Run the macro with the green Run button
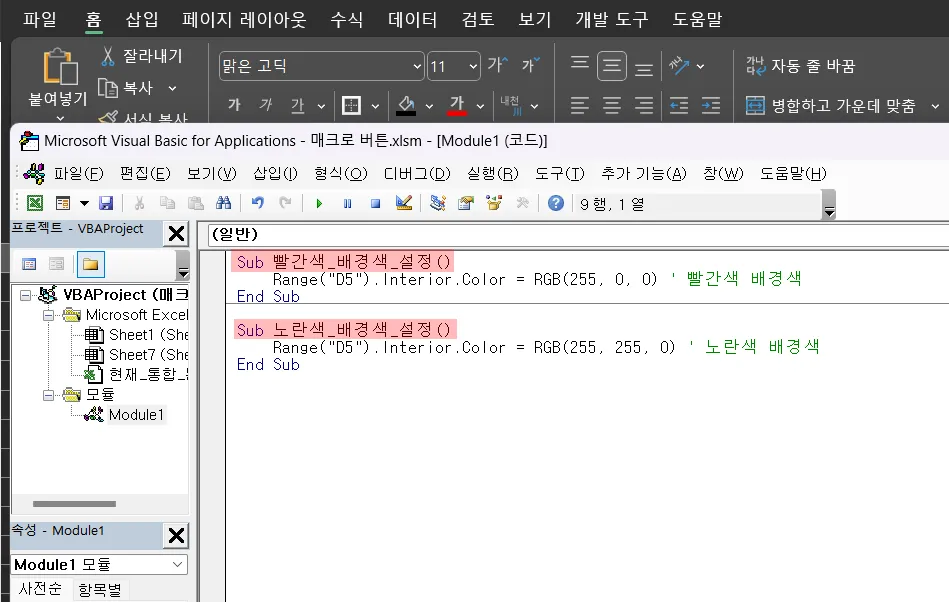Screen dimensions: 949x602 tap(320, 203)
